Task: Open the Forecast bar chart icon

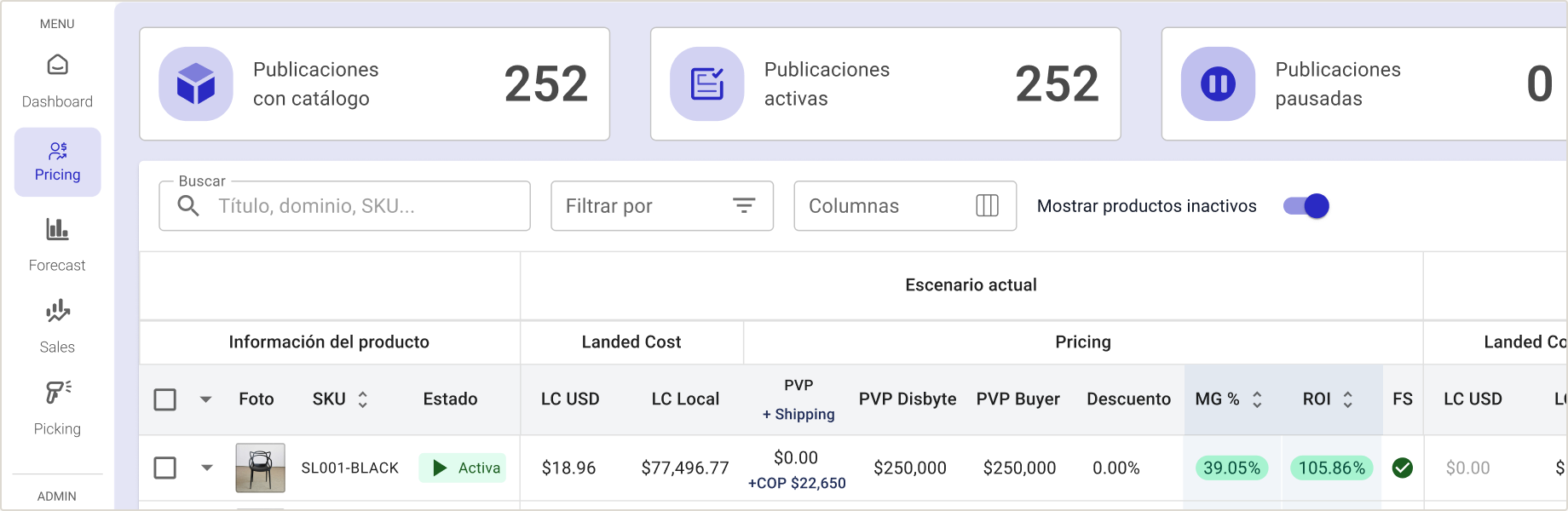Action: (57, 229)
